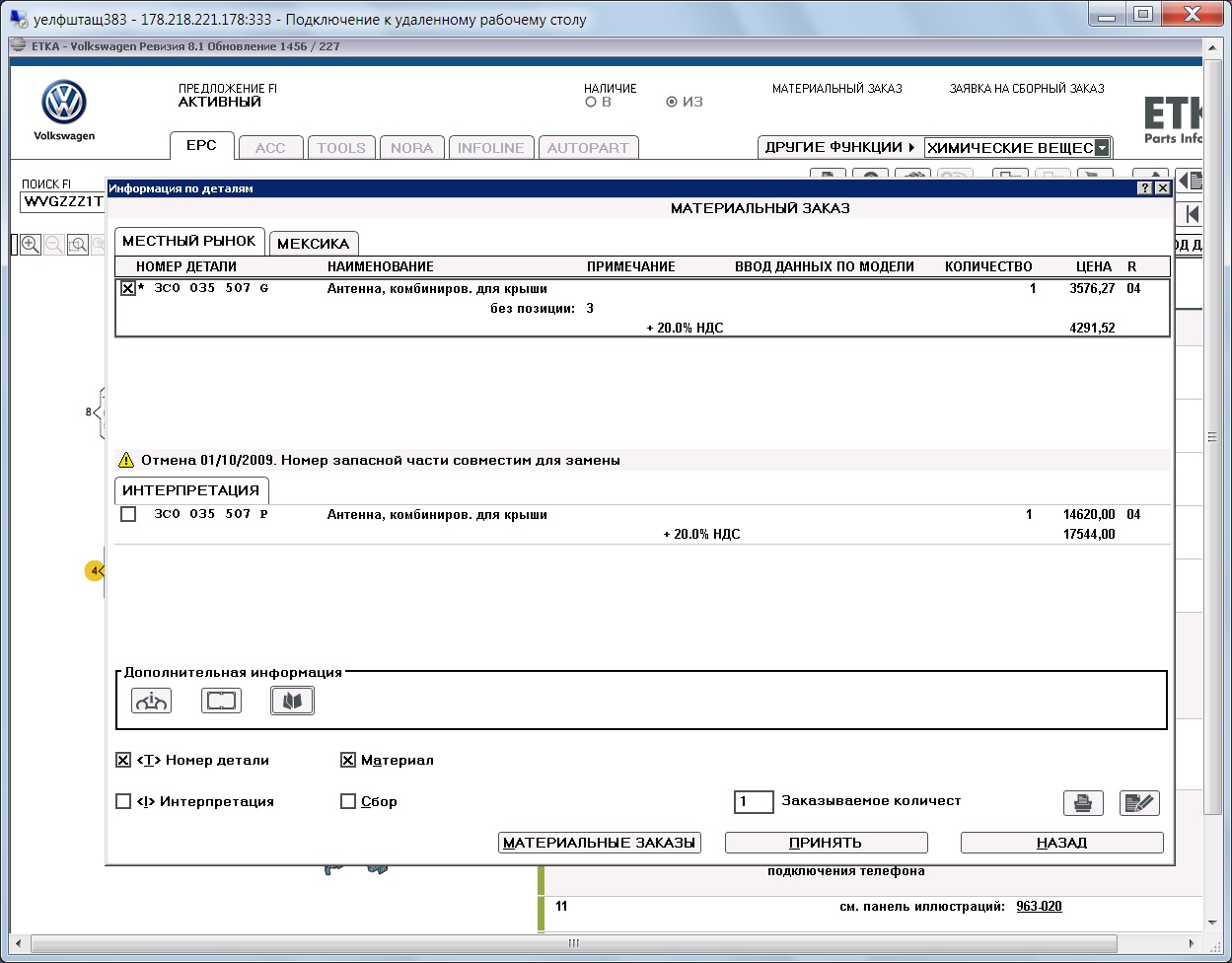Click the ПРИМЕЧАНИЕ column header
Screen dimensions: 1232x963
point(631,266)
